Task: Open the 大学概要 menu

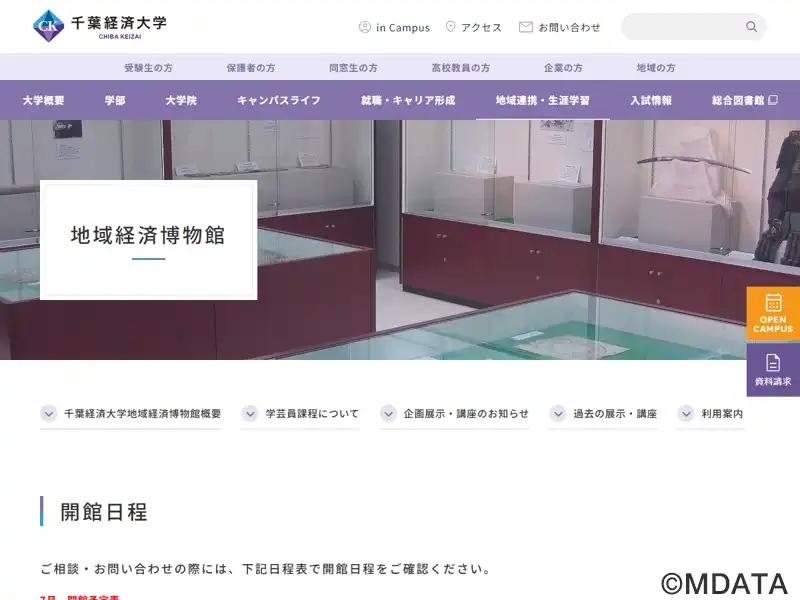Action: (43, 101)
